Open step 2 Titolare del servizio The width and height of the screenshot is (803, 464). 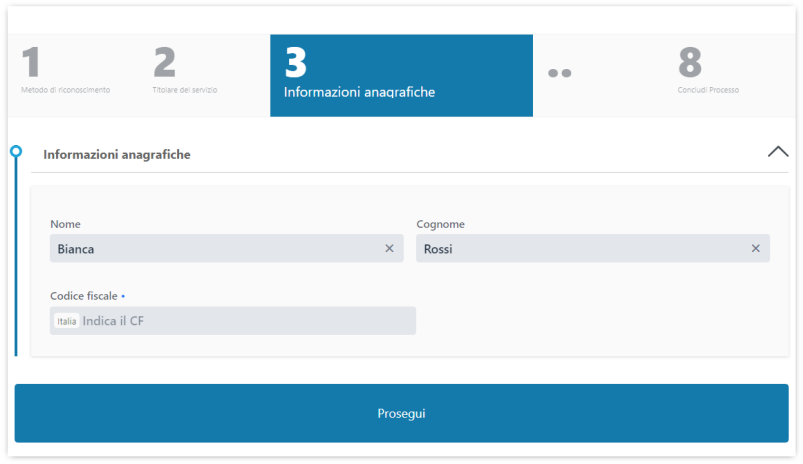[x=185, y=89]
